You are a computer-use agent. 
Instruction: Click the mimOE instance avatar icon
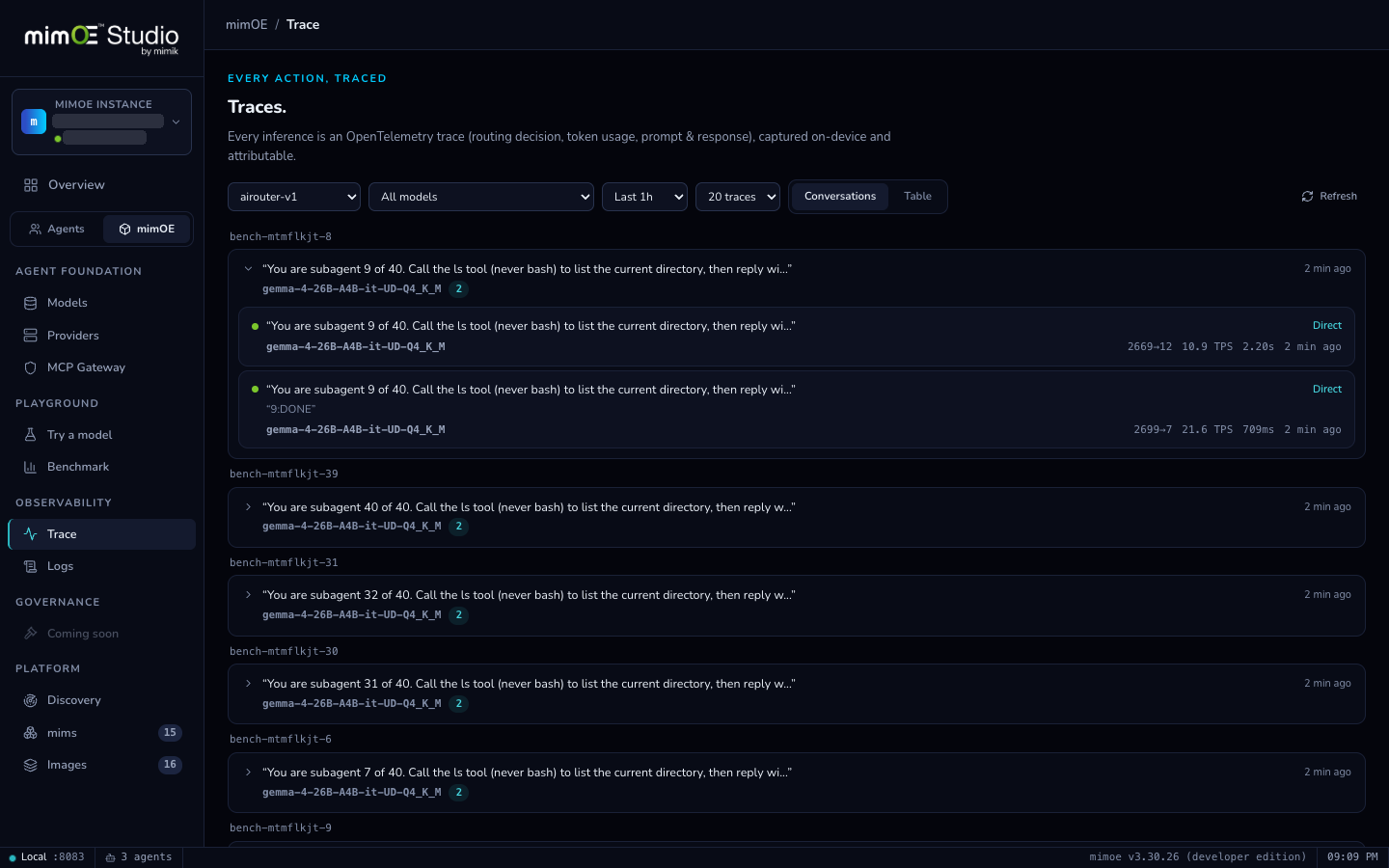[x=34, y=122]
